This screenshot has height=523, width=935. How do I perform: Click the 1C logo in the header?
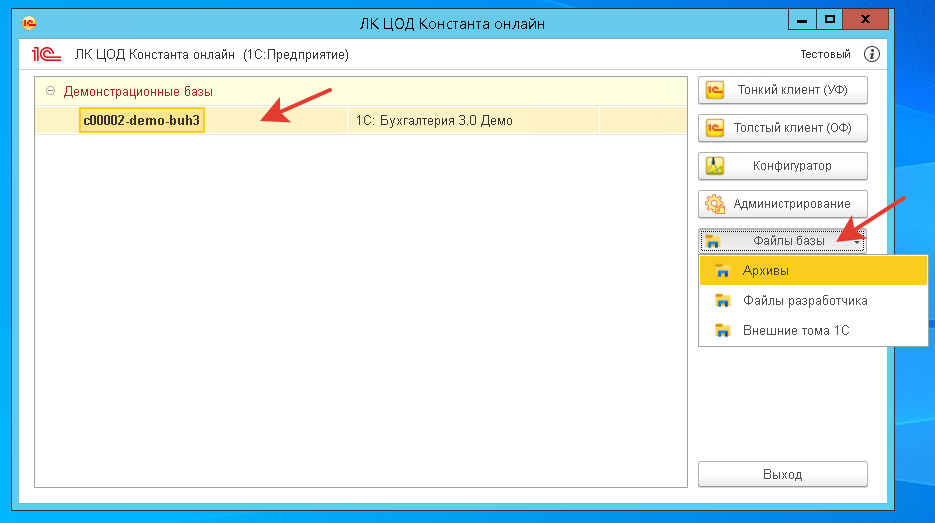pyautogui.click(x=48, y=54)
